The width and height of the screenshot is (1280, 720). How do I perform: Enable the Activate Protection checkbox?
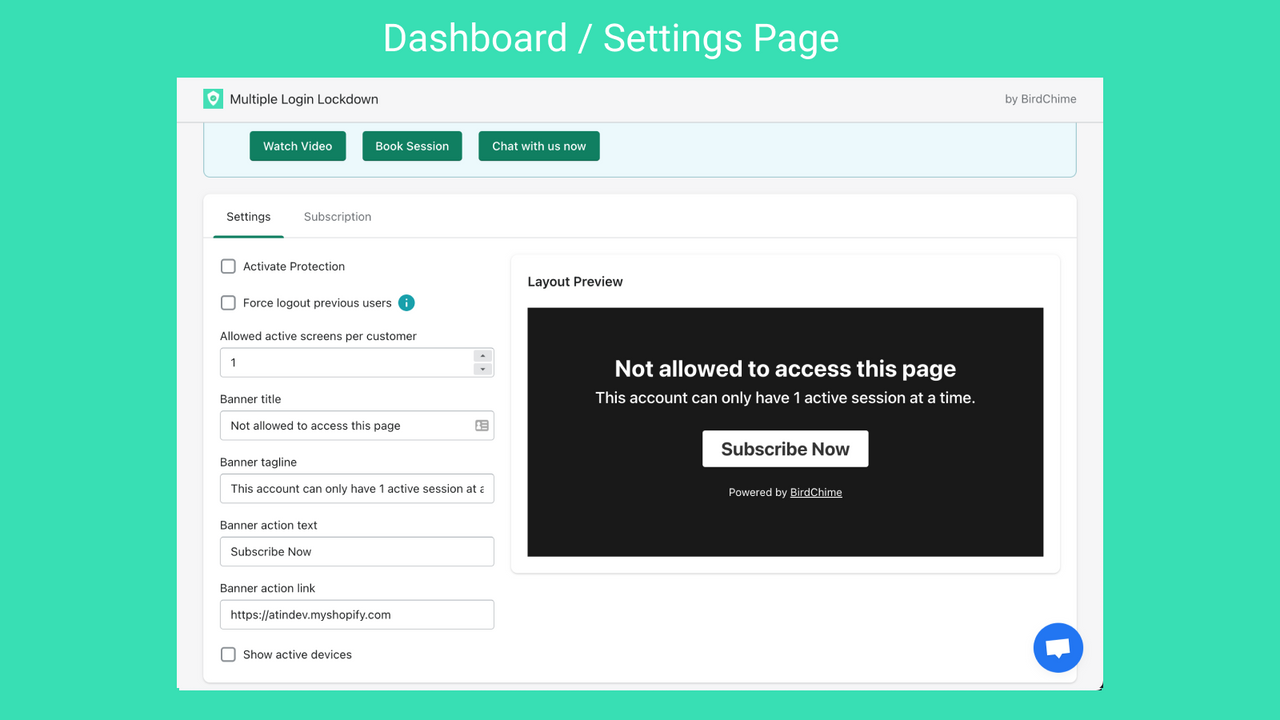(228, 266)
